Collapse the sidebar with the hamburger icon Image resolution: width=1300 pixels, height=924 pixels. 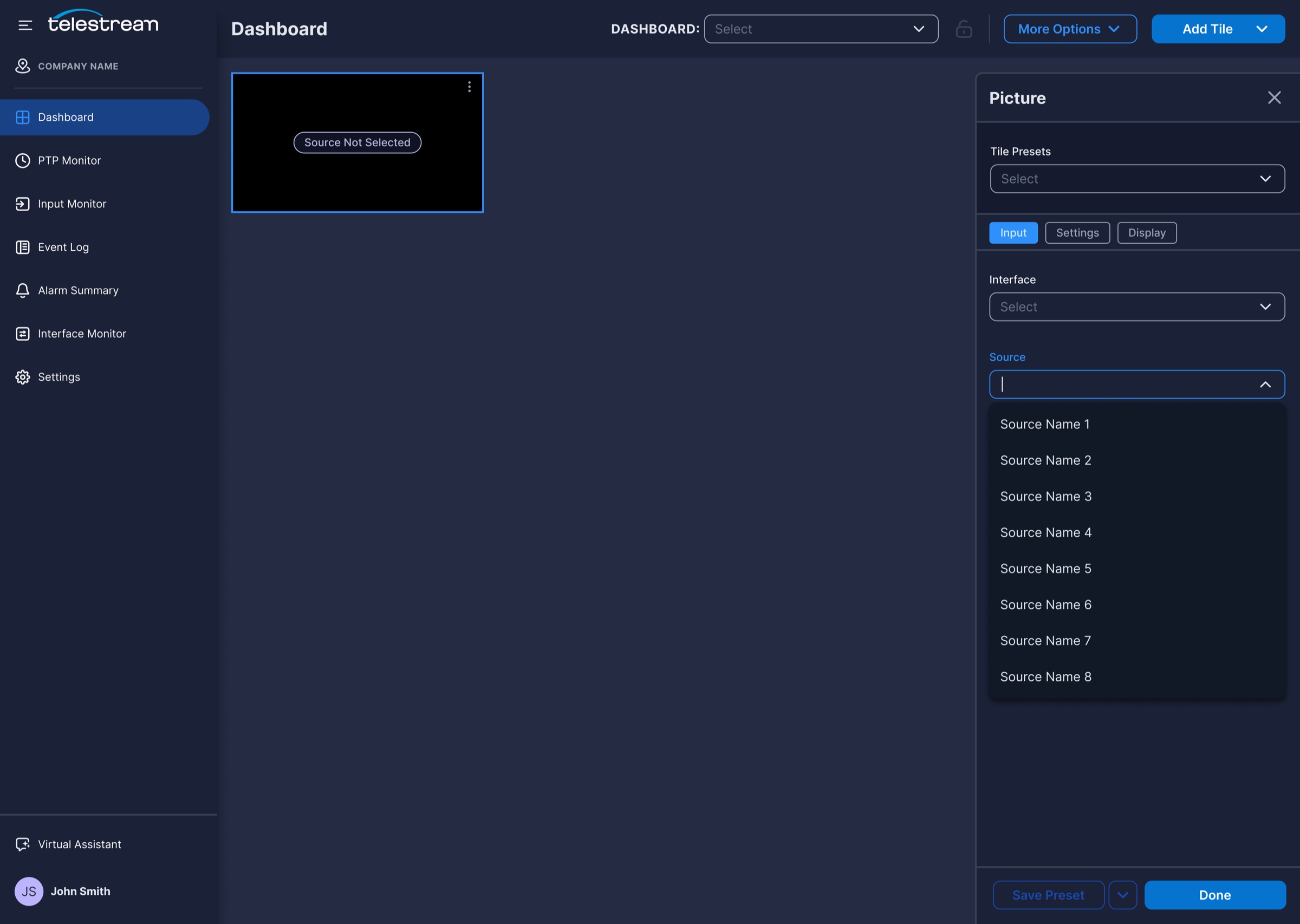click(x=25, y=25)
